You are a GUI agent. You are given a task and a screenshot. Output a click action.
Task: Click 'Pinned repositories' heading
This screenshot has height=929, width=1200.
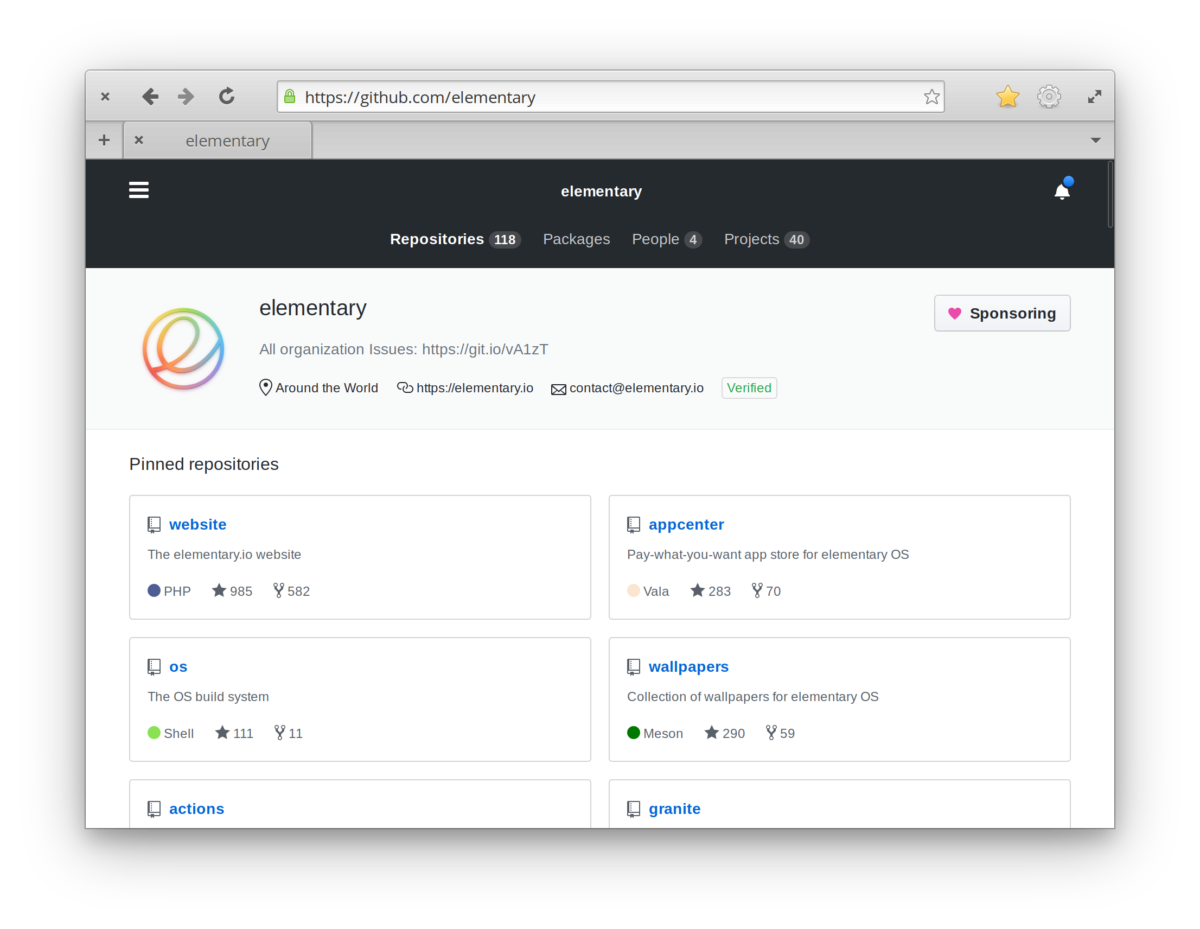204,464
